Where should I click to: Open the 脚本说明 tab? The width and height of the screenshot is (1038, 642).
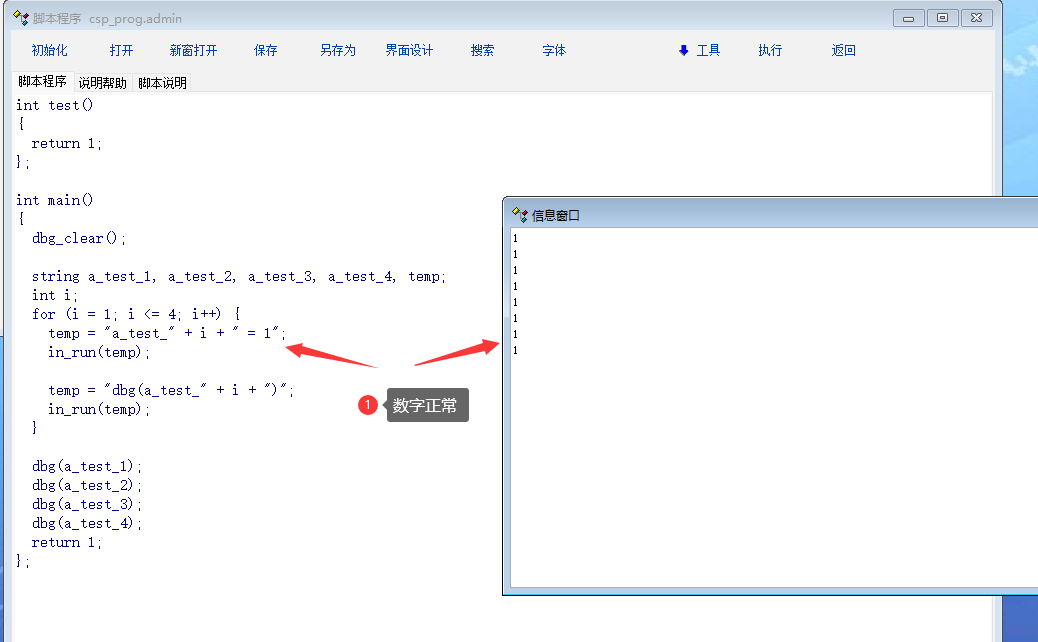point(163,83)
